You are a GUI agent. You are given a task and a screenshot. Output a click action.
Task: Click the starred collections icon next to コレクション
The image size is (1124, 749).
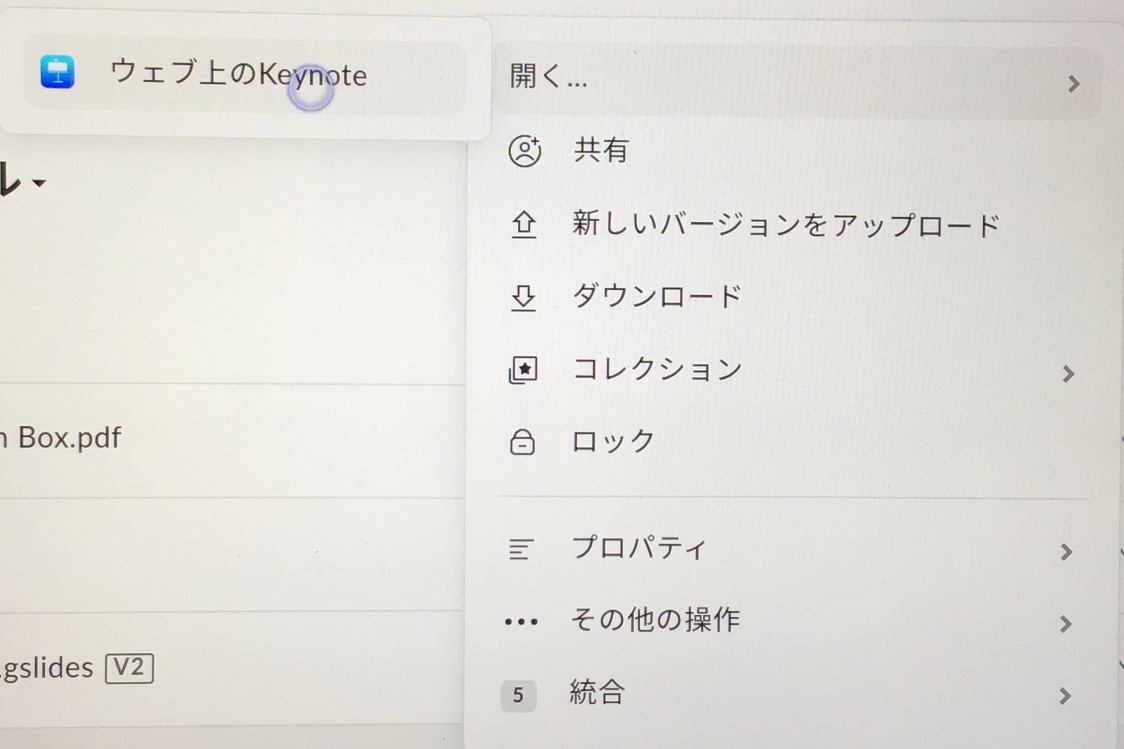pyautogui.click(x=522, y=370)
